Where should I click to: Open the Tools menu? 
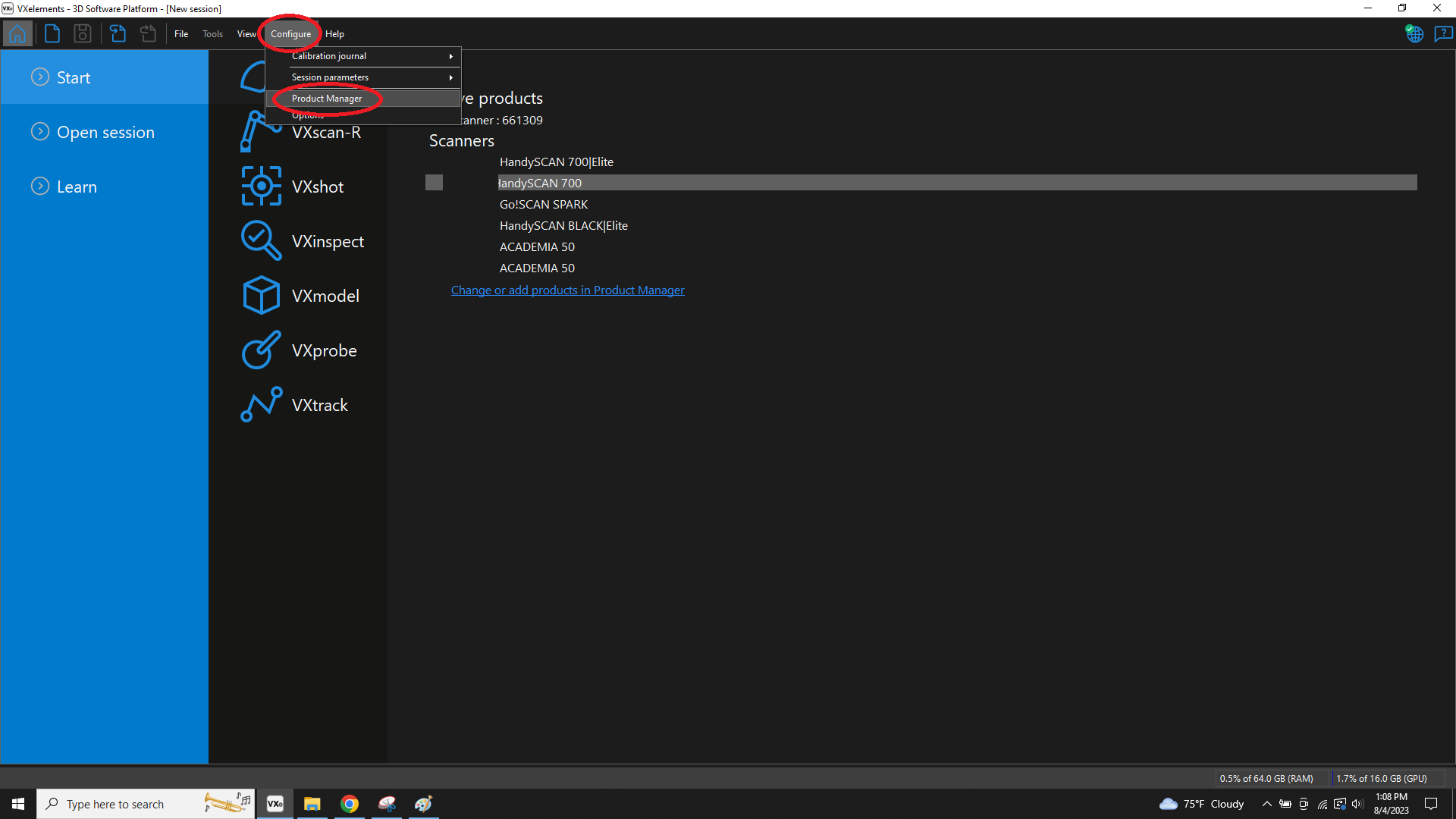[x=212, y=34]
